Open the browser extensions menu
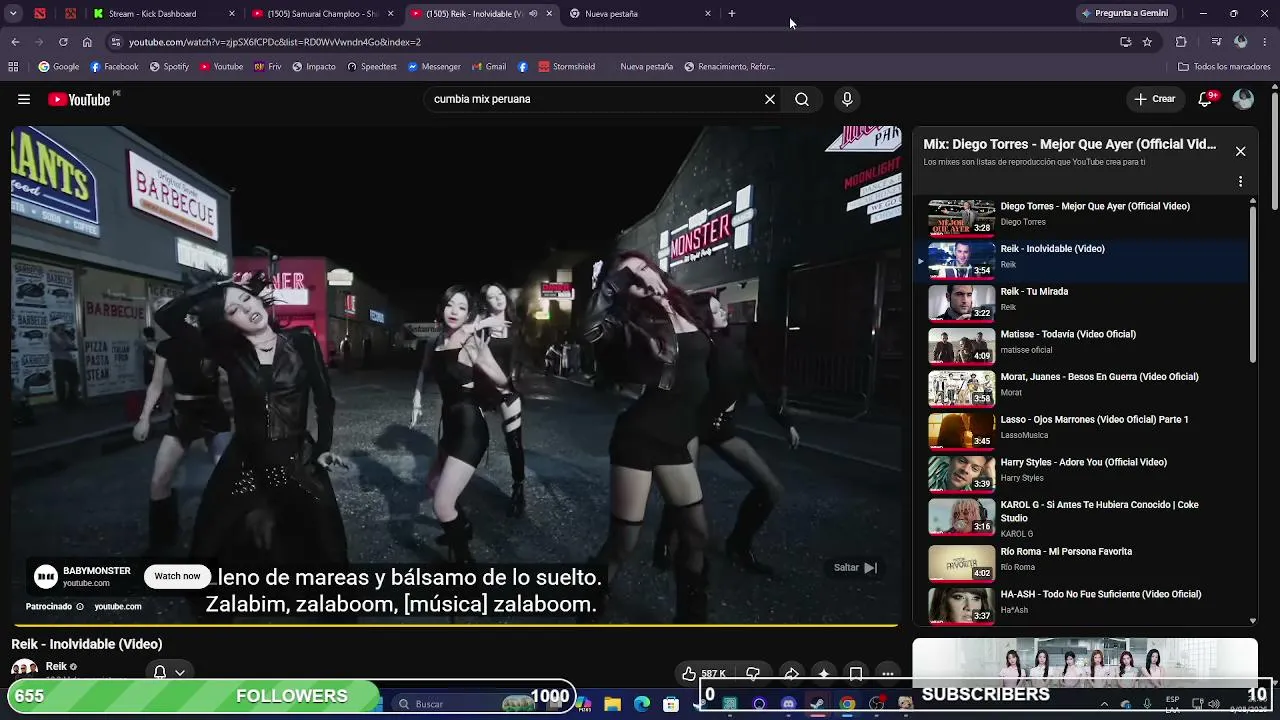 click(x=1181, y=42)
